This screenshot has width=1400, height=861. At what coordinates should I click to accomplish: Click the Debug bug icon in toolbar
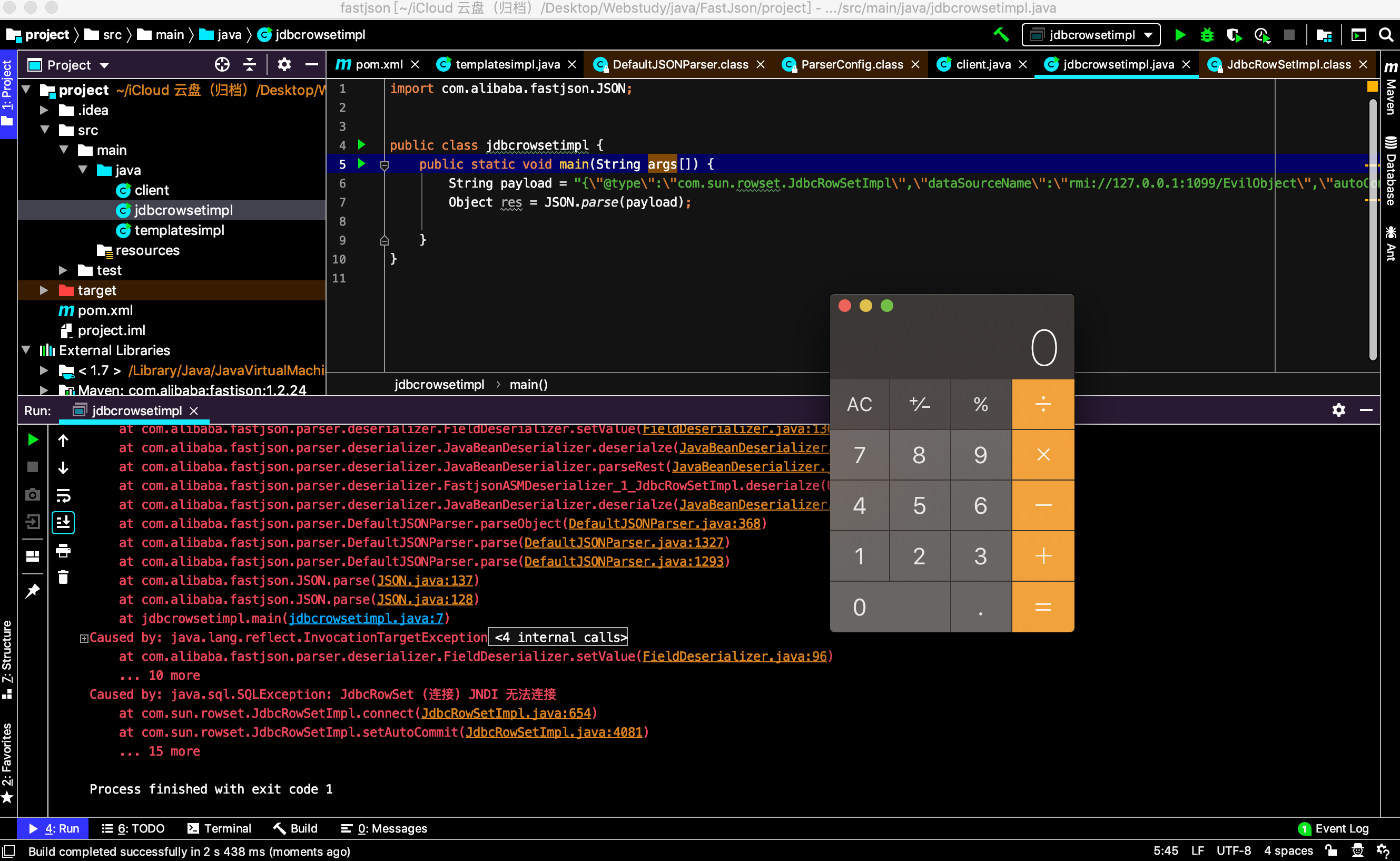click(x=1206, y=35)
